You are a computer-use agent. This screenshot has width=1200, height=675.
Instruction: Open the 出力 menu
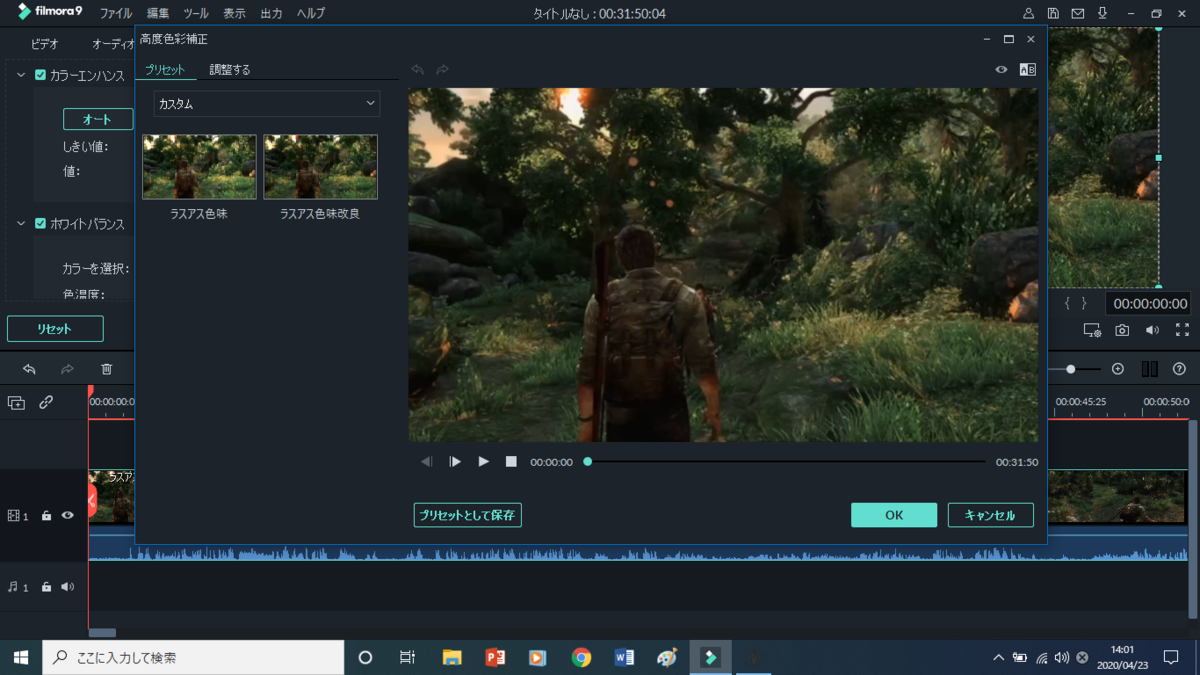pyautogui.click(x=271, y=14)
